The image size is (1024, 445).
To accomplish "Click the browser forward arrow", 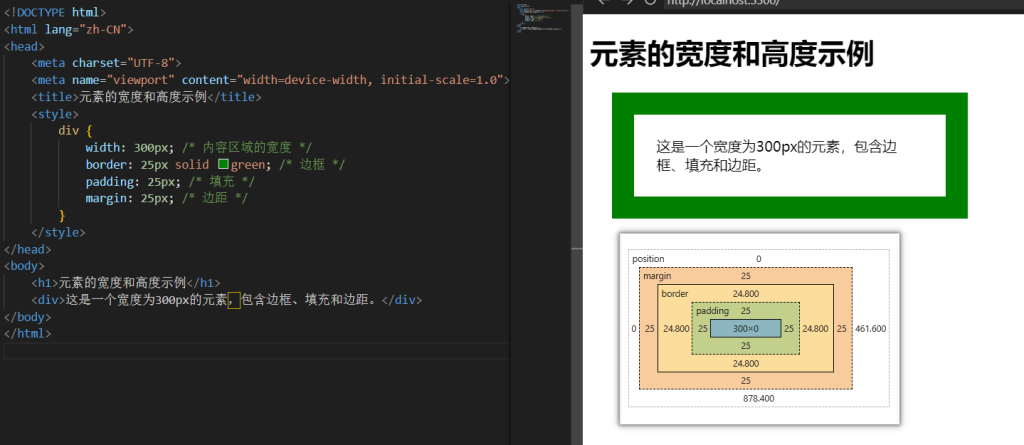I will pos(626,3).
